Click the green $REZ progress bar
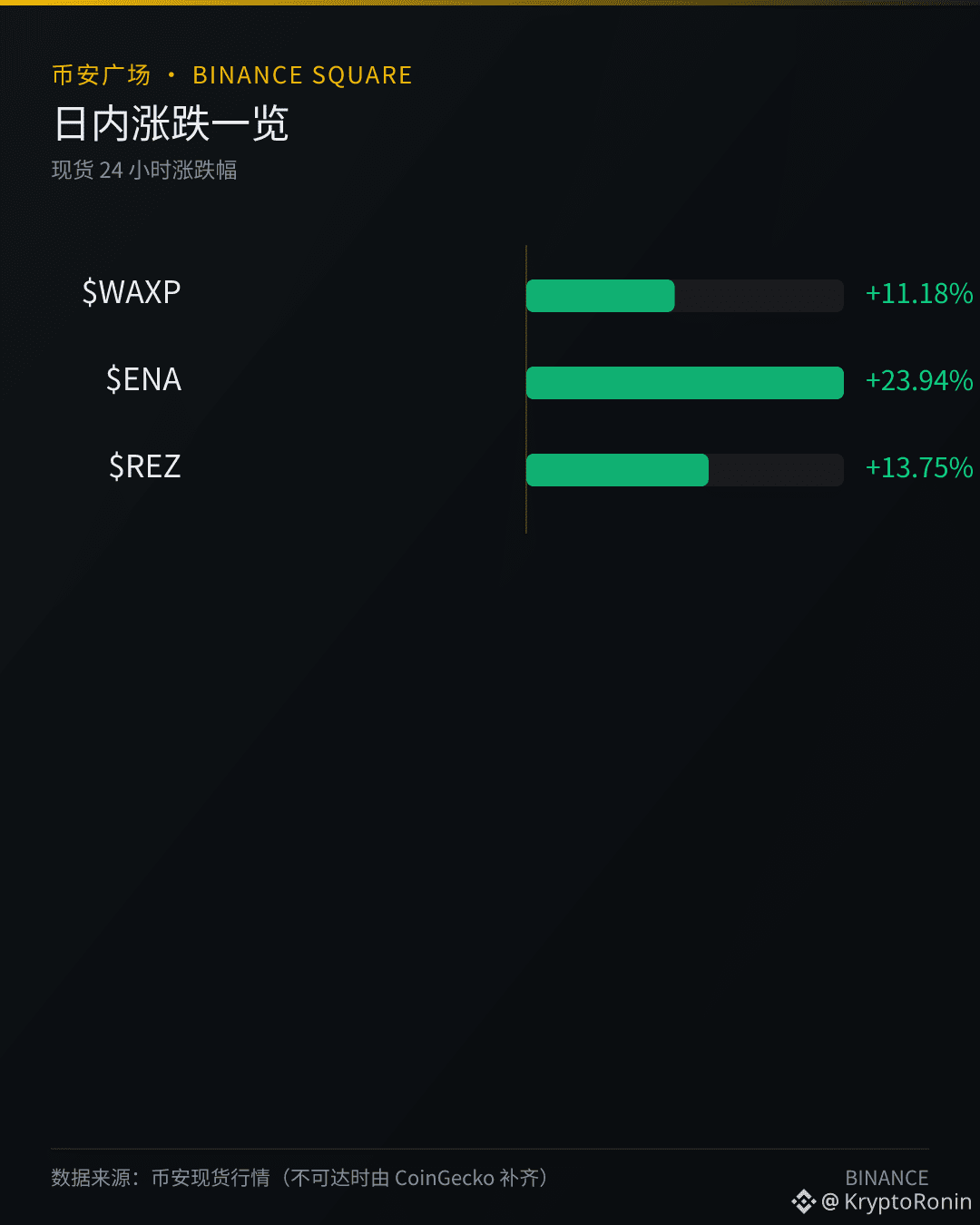Viewport: 980px width, 1225px height. (x=617, y=470)
